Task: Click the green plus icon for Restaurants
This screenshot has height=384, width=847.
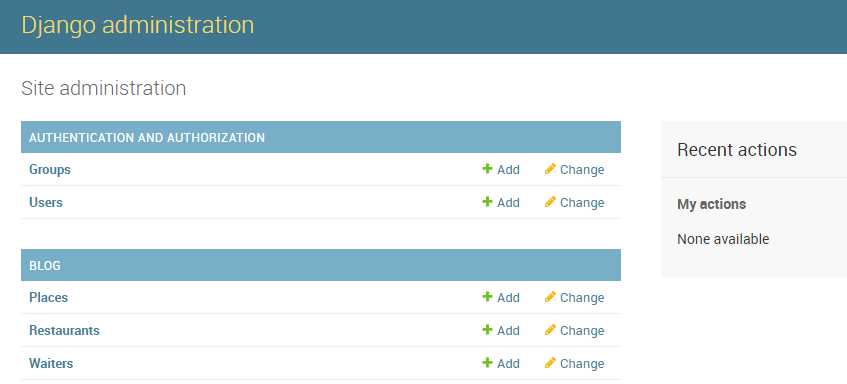Action: [x=487, y=330]
